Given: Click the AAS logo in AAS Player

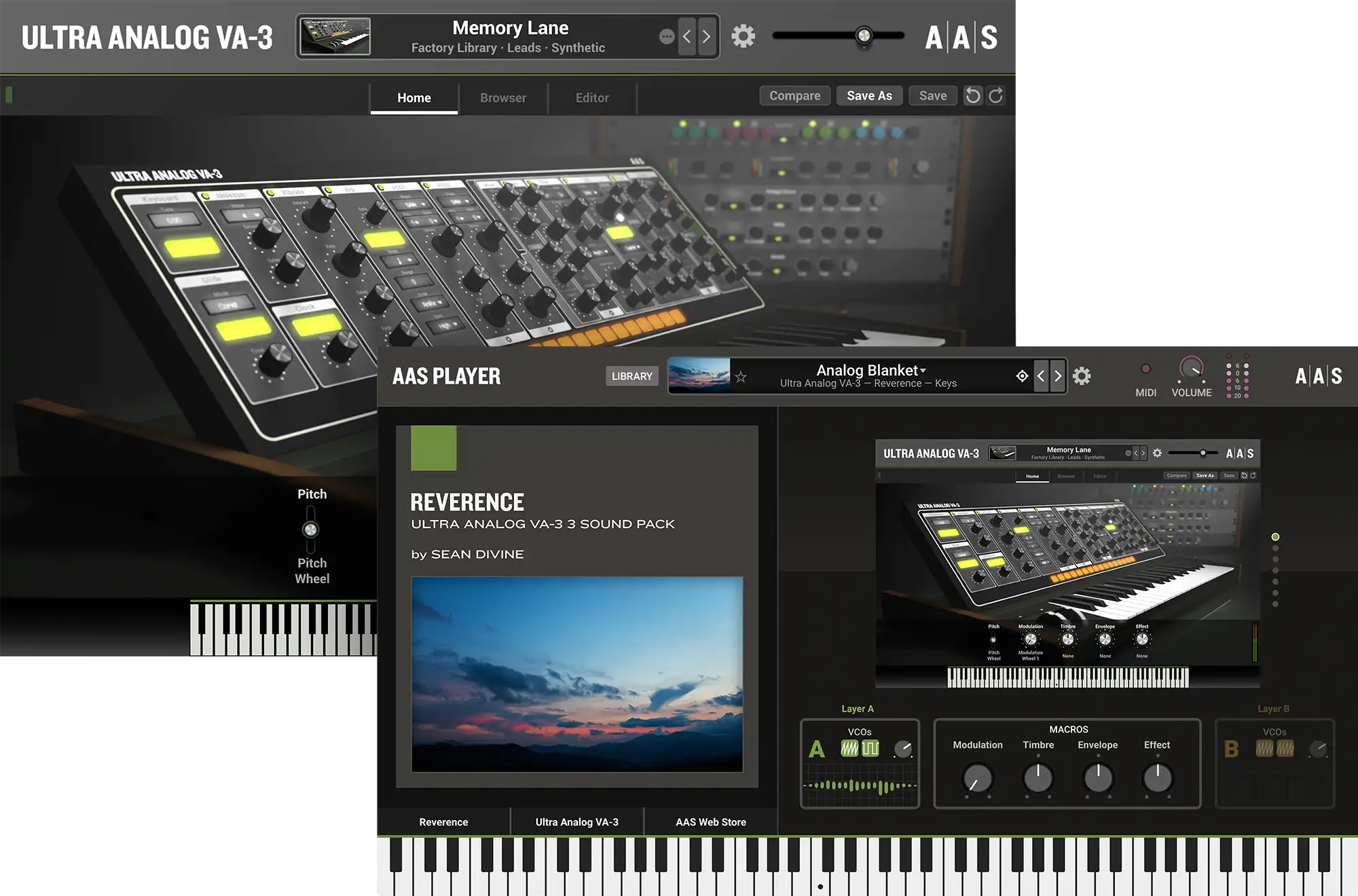Looking at the screenshot, I should (1318, 376).
